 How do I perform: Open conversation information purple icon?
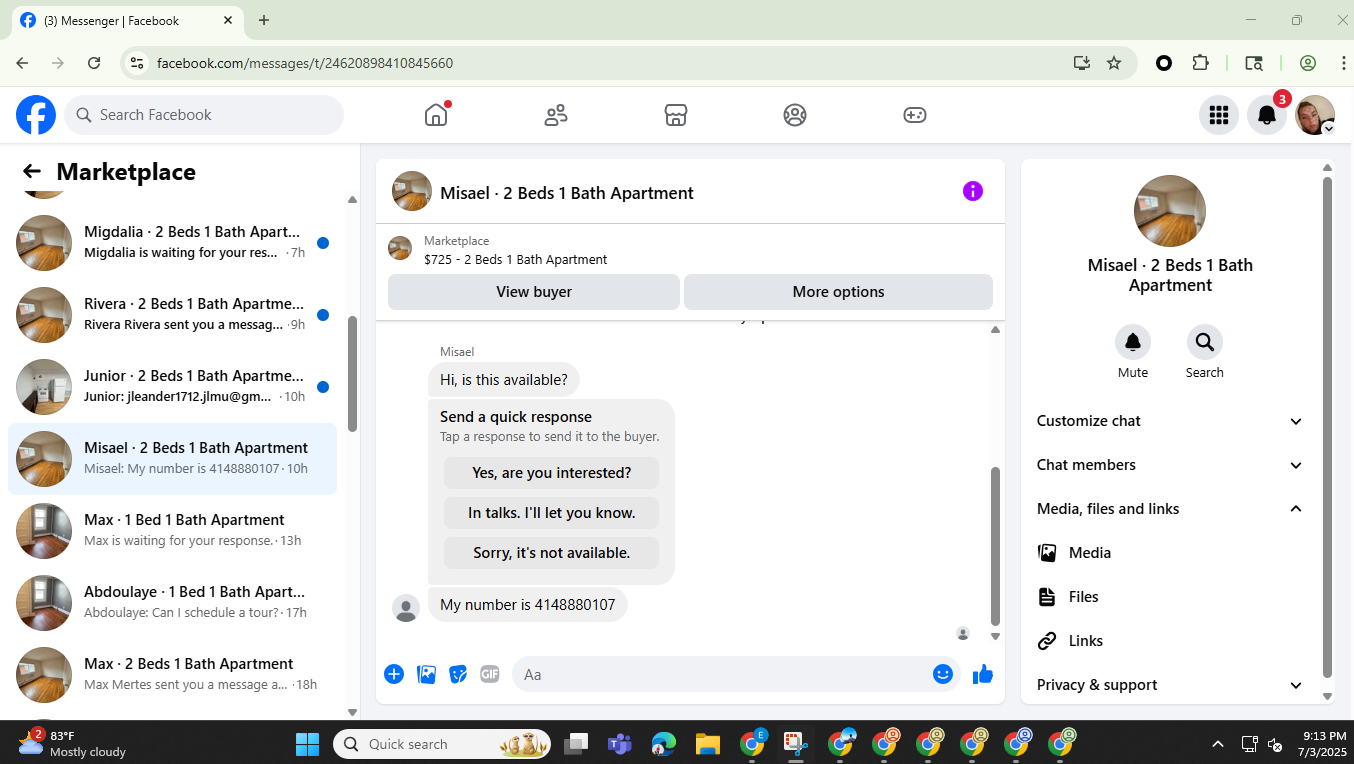coord(973,191)
